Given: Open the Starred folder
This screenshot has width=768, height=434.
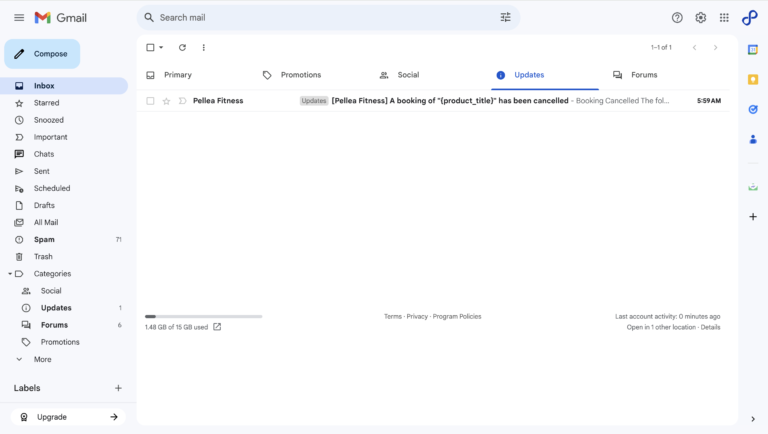Looking at the screenshot, I should click(x=64, y=103).
